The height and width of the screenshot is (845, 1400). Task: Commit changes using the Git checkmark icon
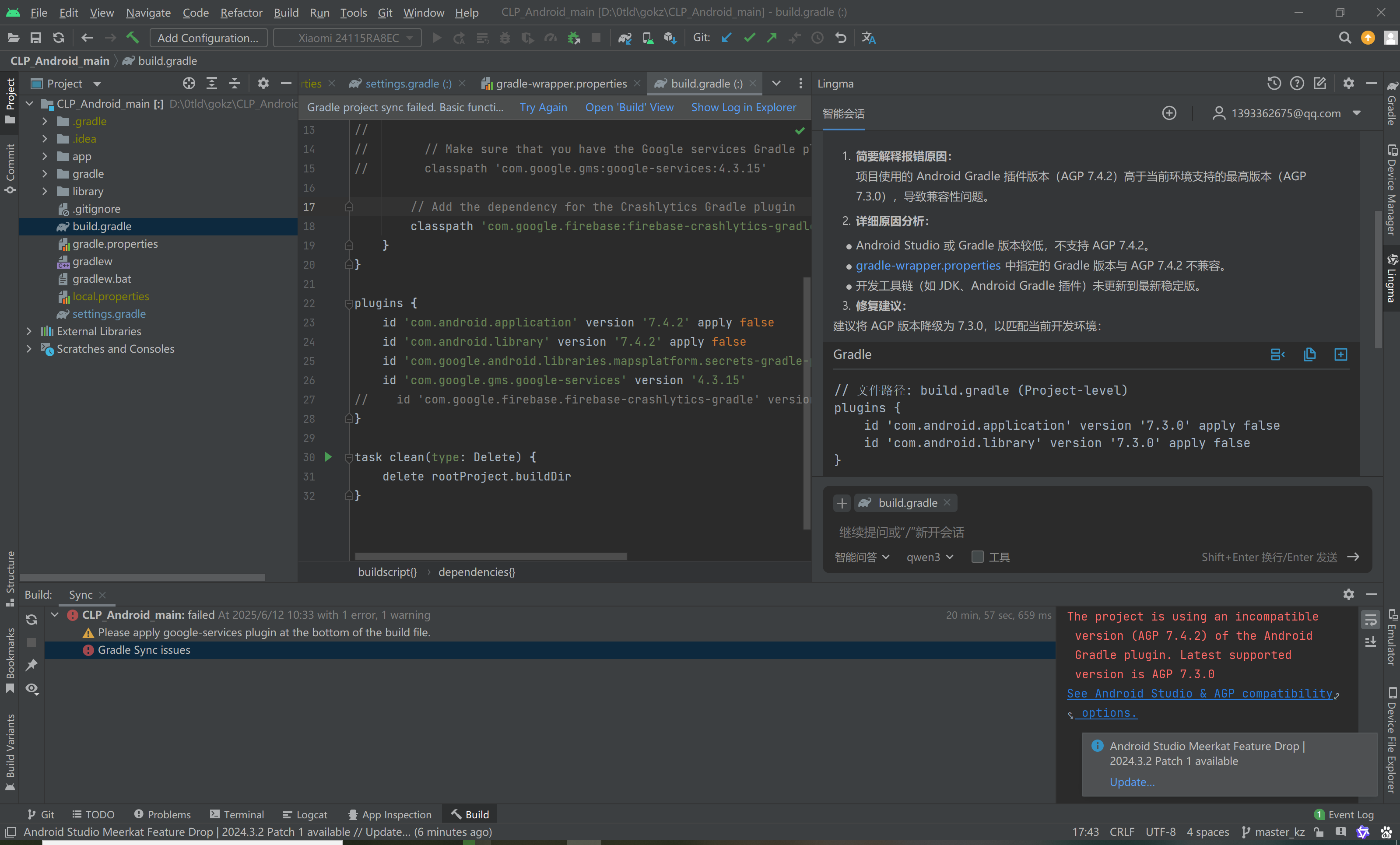[749, 38]
